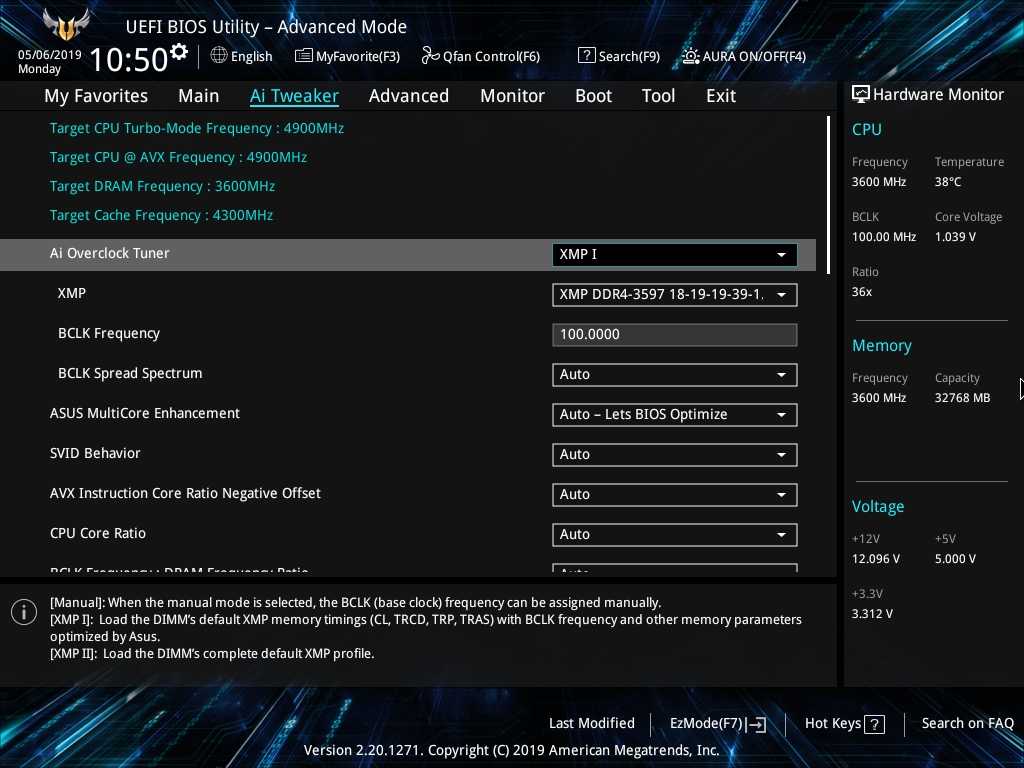Switch to the Advanced tab
The width and height of the screenshot is (1024, 768).
[408, 96]
